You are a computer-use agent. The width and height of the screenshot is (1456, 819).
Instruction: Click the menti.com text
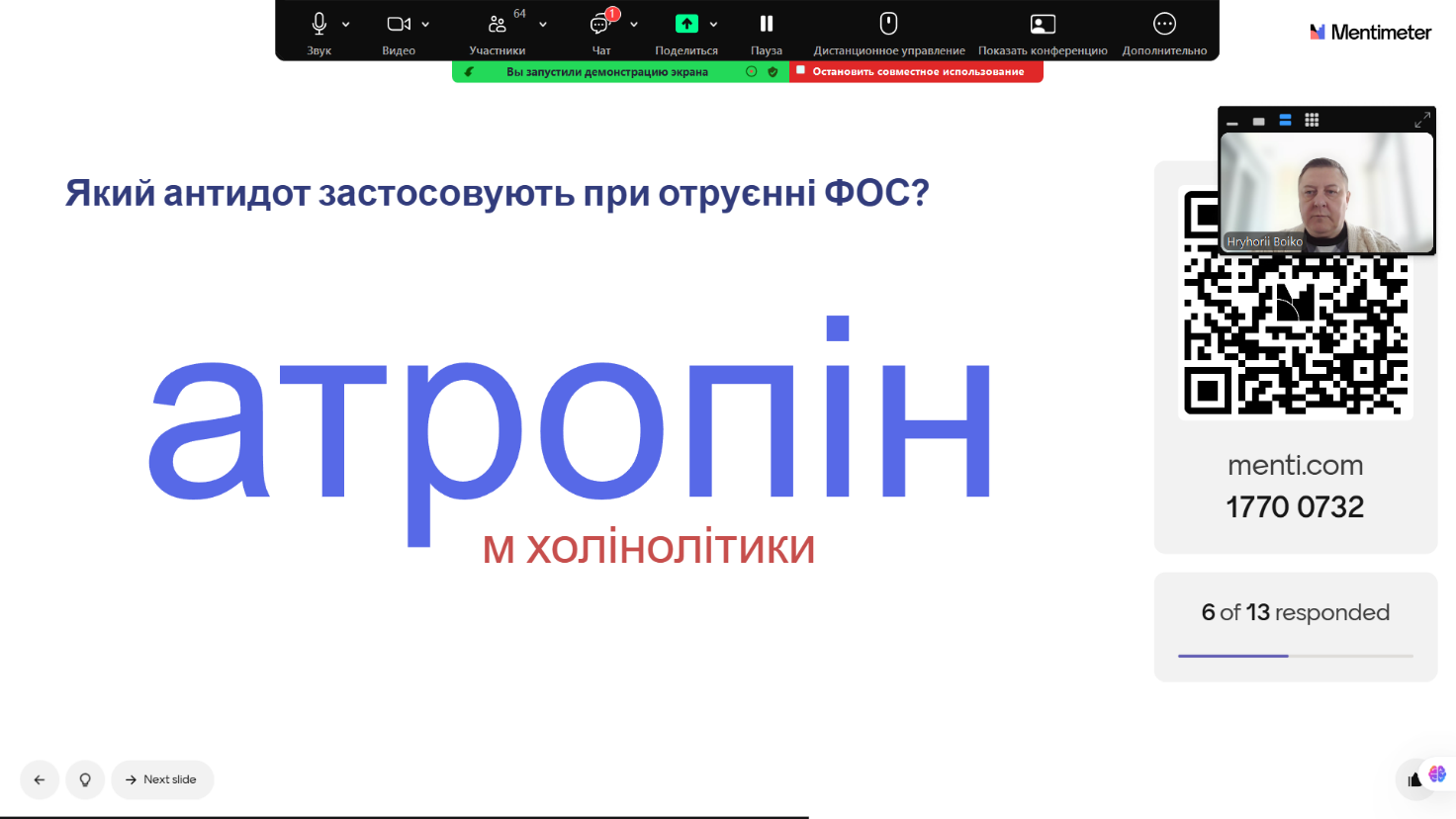coord(1296,465)
